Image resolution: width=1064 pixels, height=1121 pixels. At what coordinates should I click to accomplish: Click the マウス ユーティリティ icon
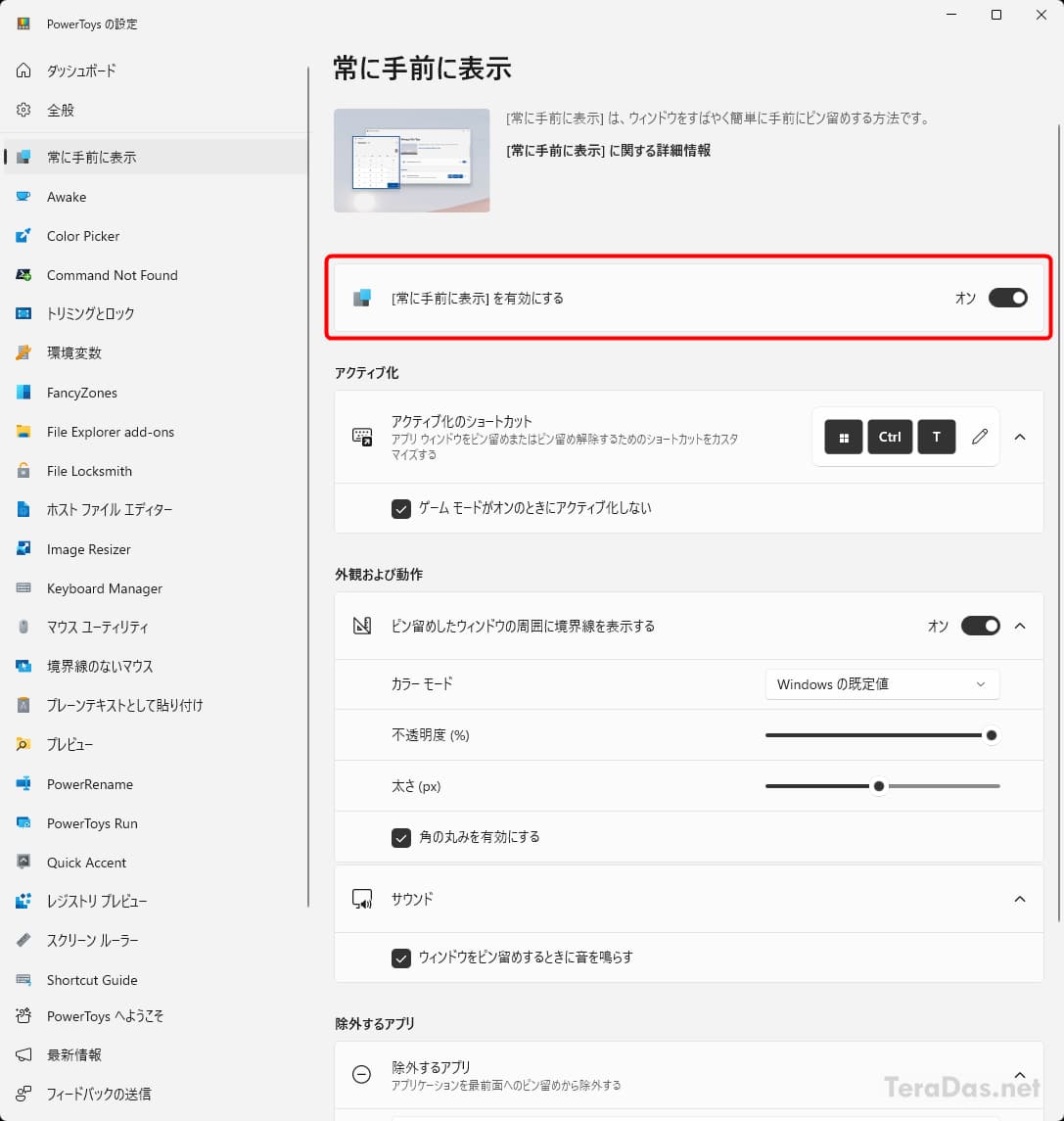(x=23, y=627)
